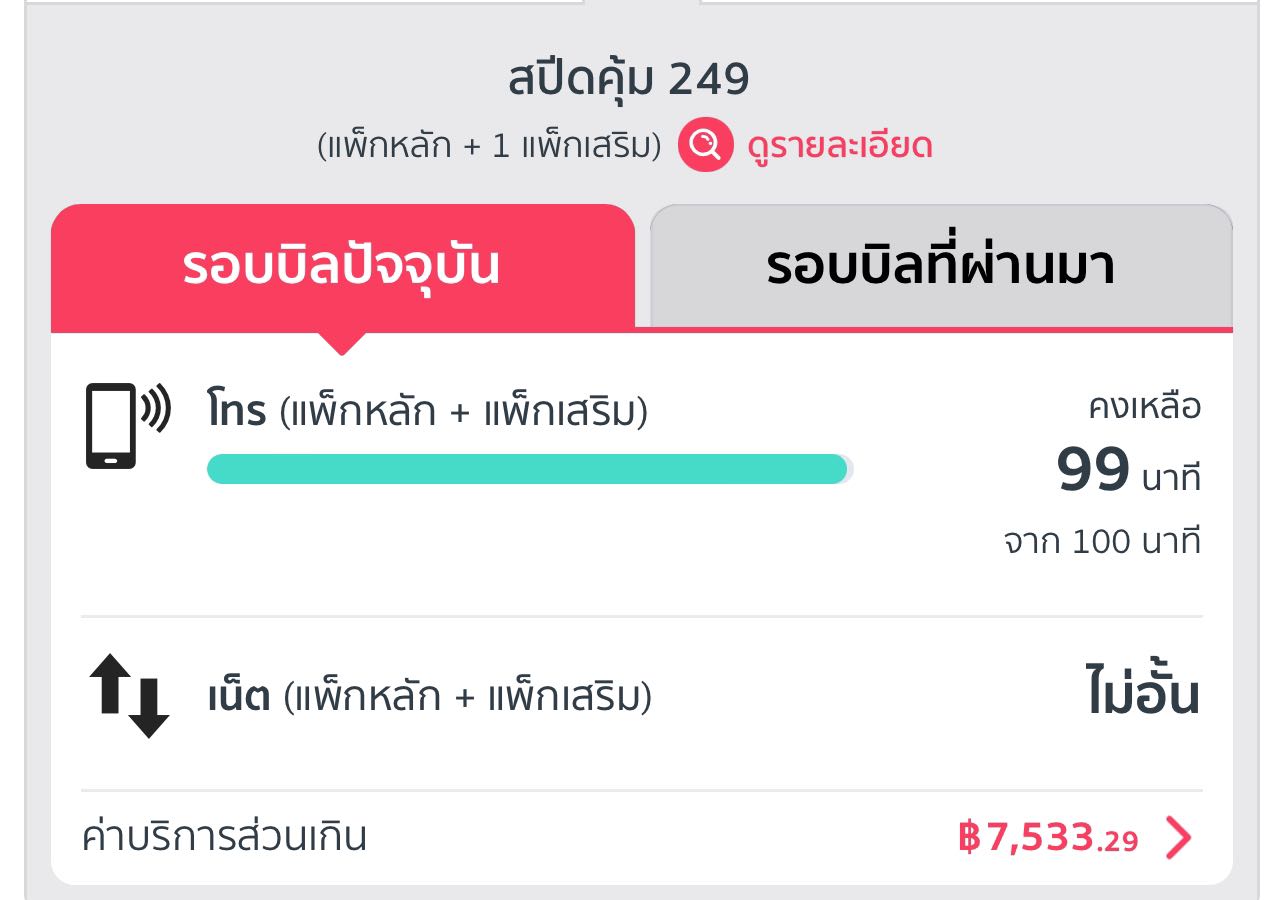Tap the ไม่อั้น unlimited internet text
Viewport: 1284px width, 900px height.
coord(1142,696)
